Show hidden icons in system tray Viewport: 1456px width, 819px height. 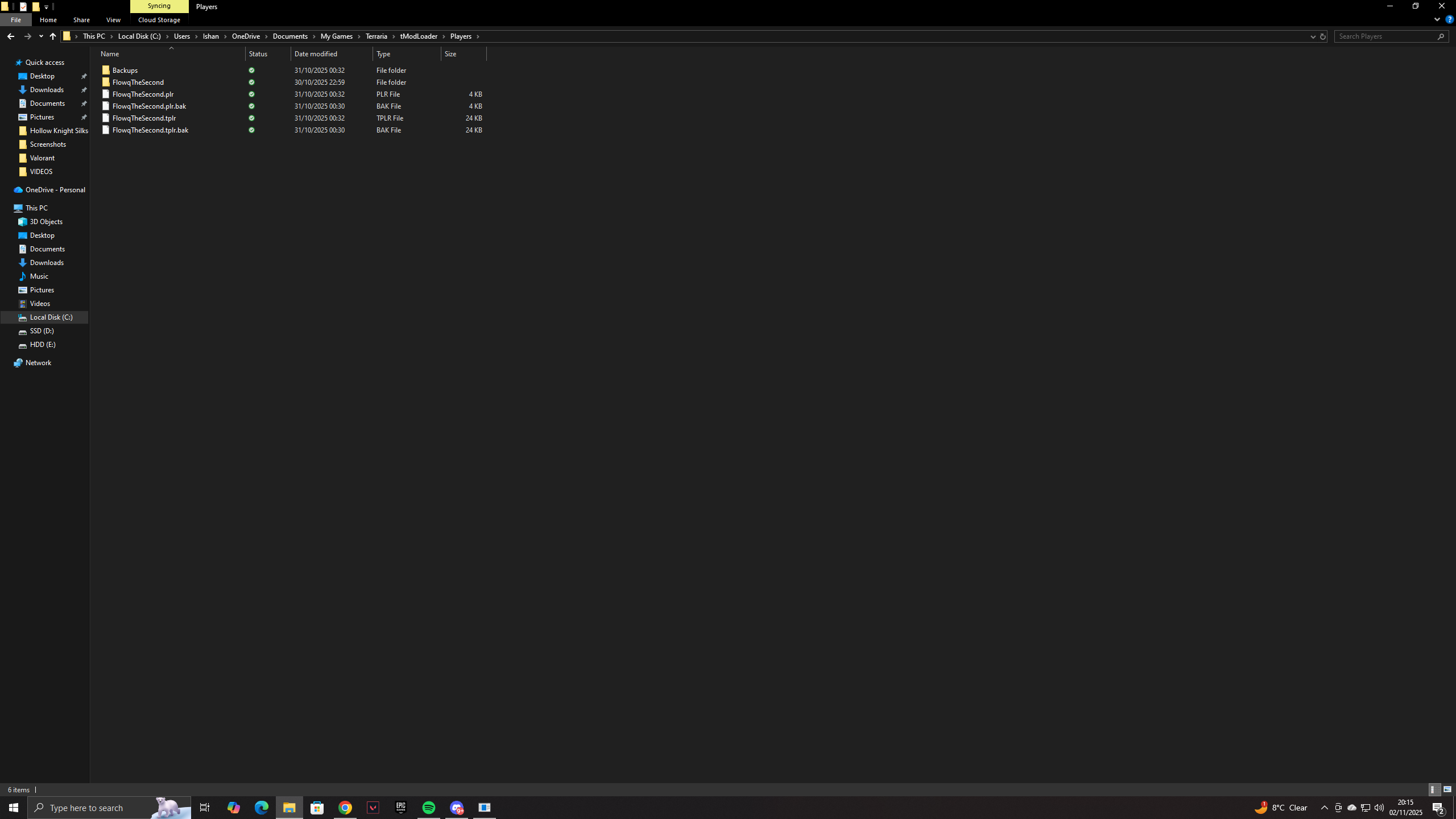pyautogui.click(x=1323, y=807)
